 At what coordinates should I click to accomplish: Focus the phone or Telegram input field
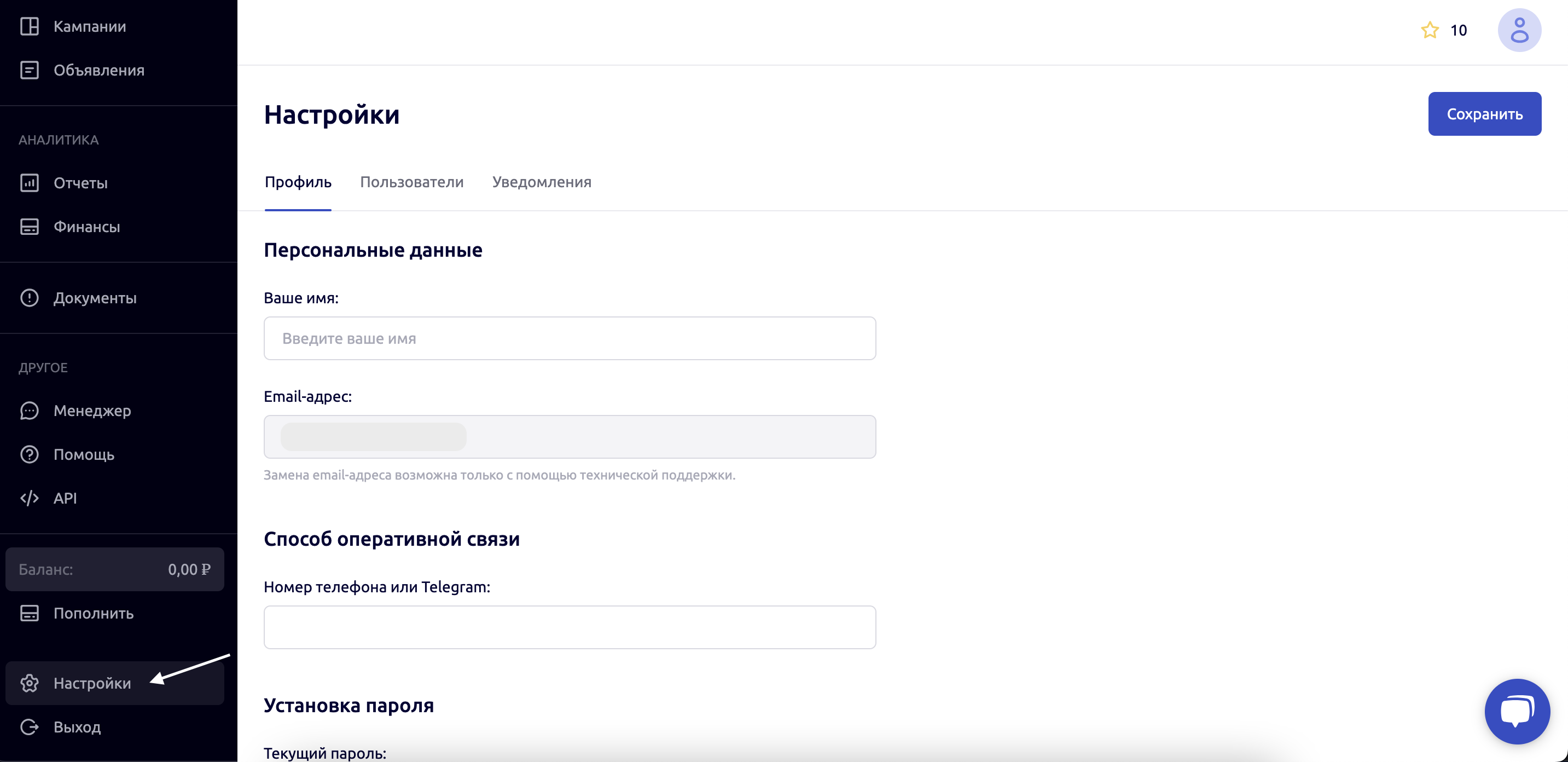(570, 627)
